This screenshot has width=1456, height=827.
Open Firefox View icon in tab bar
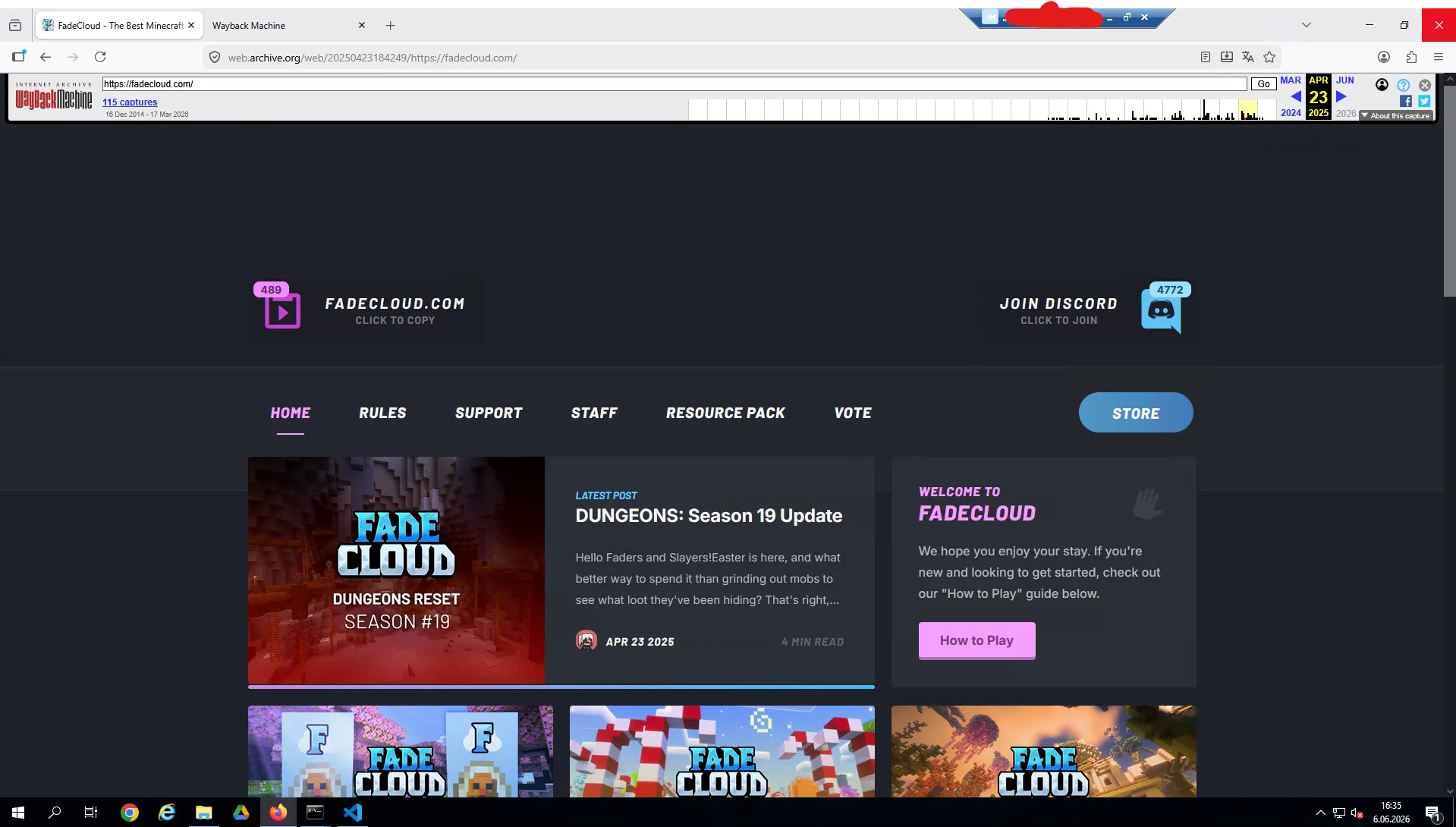coord(15,25)
